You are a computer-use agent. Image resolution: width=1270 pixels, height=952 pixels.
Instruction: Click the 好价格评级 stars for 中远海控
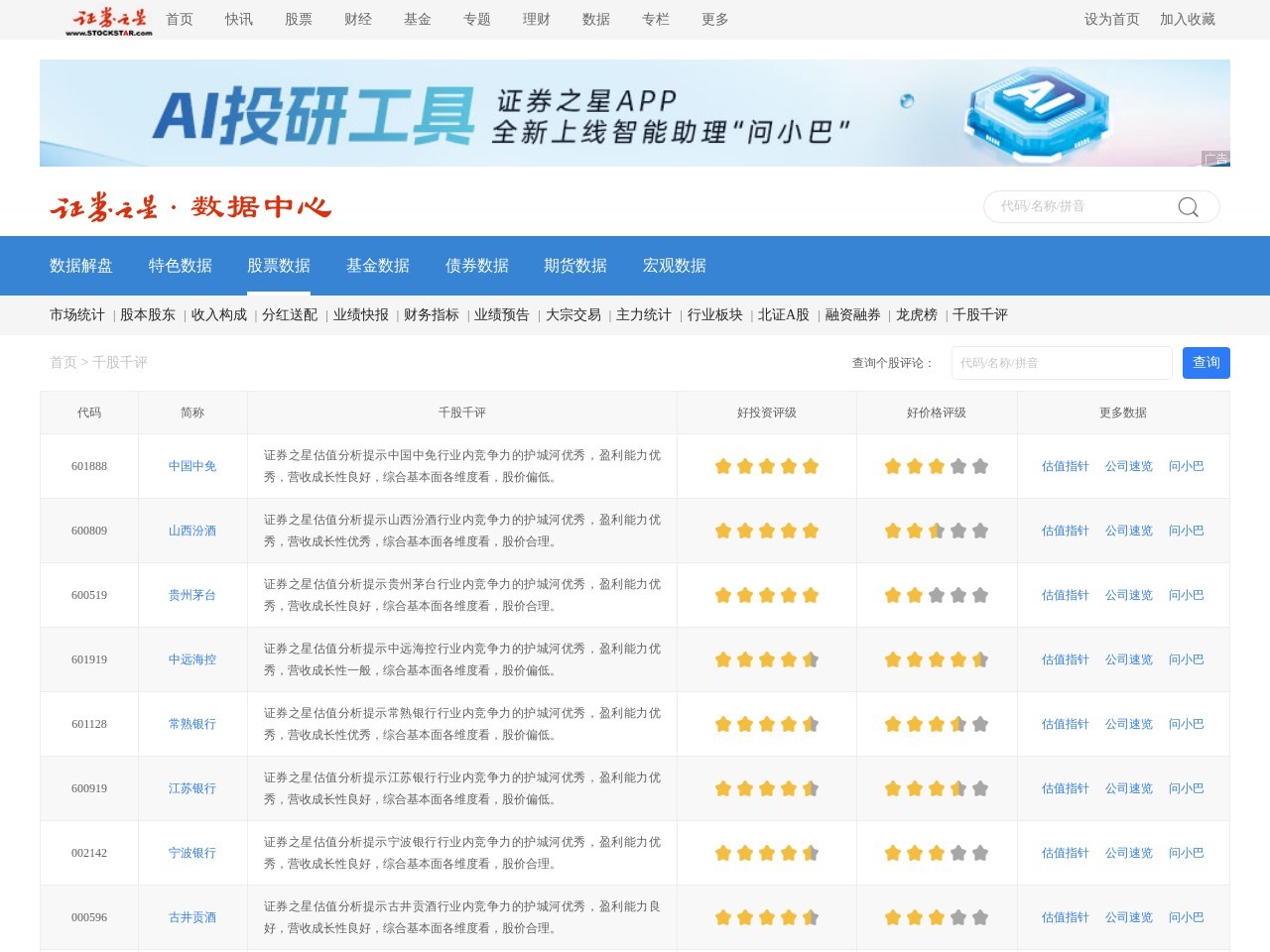[937, 659]
